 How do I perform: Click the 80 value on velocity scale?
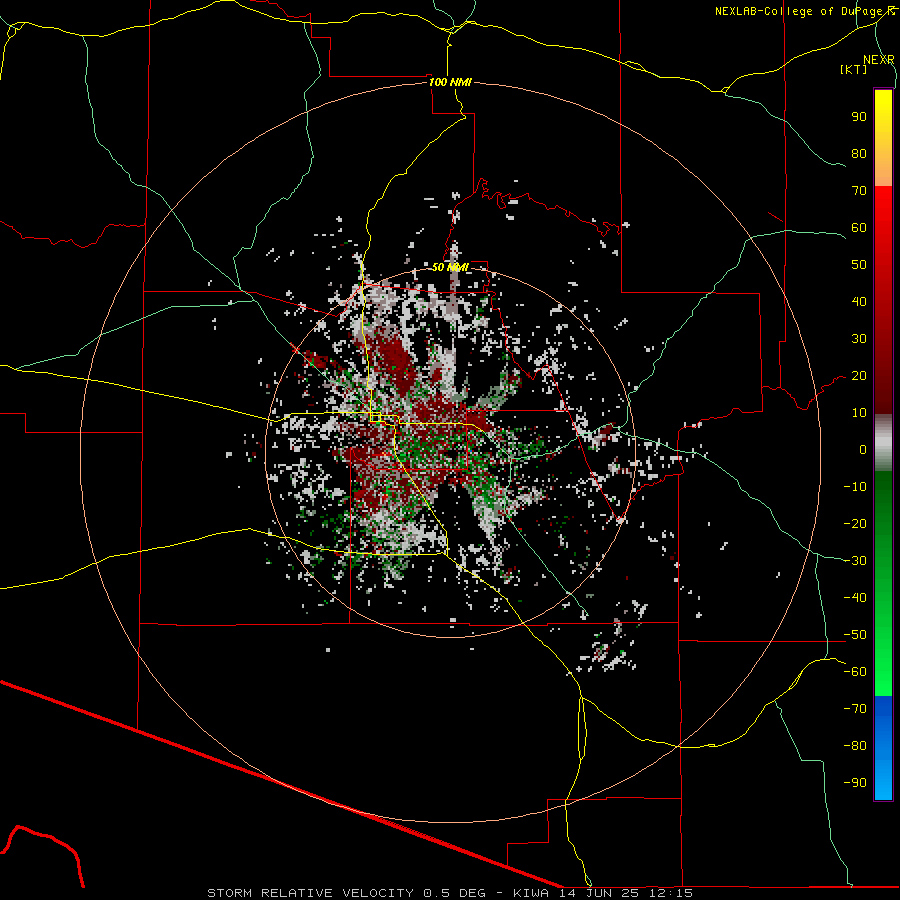(859, 154)
